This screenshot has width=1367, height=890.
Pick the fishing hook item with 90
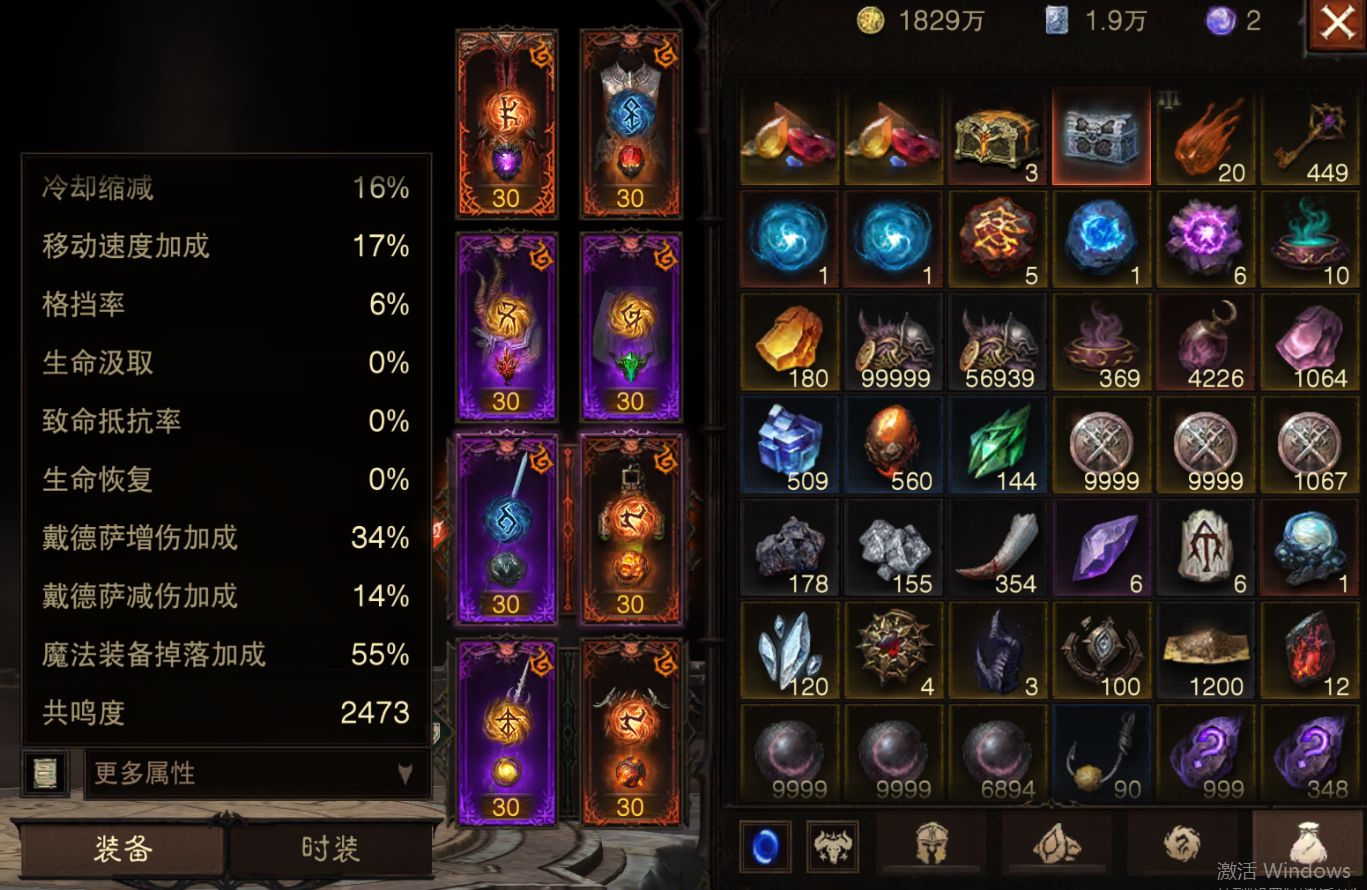click(1101, 754)
